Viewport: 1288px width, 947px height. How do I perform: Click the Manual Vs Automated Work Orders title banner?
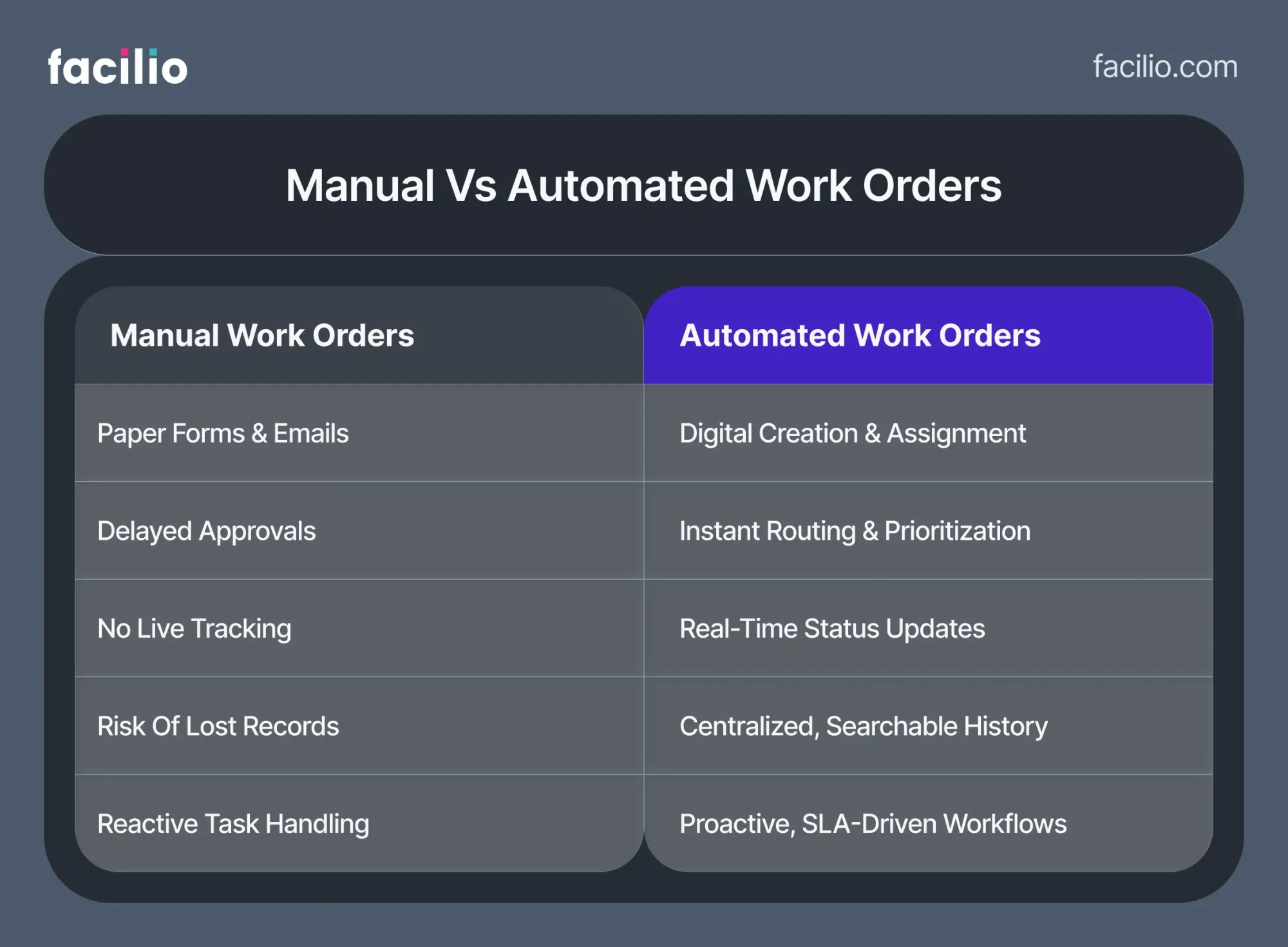tap(644, 186)
